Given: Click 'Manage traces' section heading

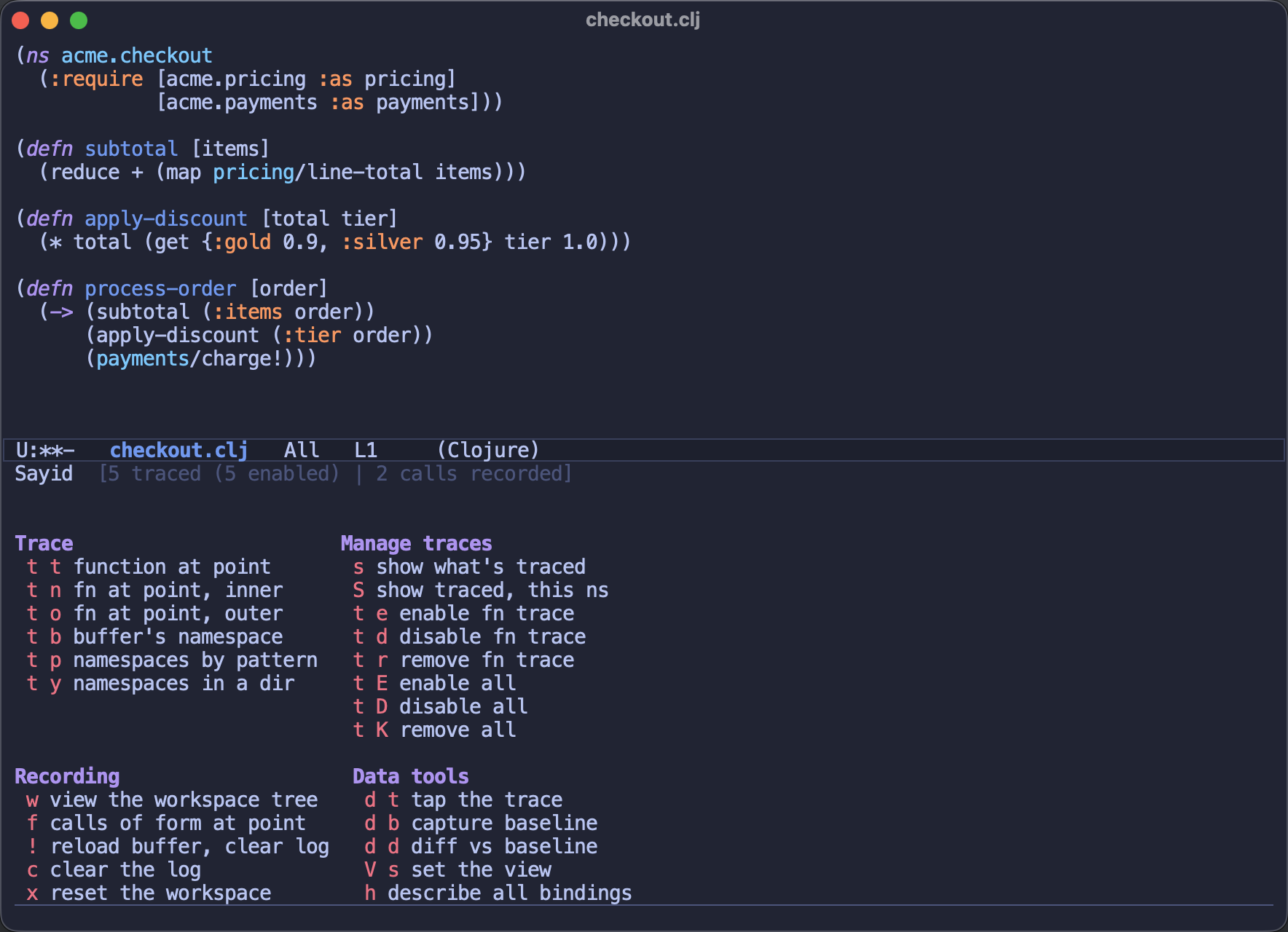Looking at the screenshot, I should (417, 543).
